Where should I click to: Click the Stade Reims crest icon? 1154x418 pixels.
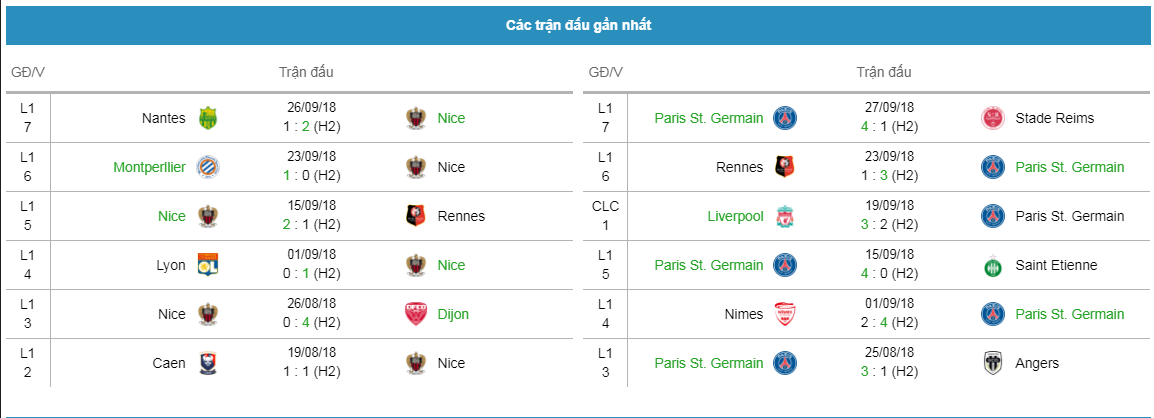coord(993,118)
